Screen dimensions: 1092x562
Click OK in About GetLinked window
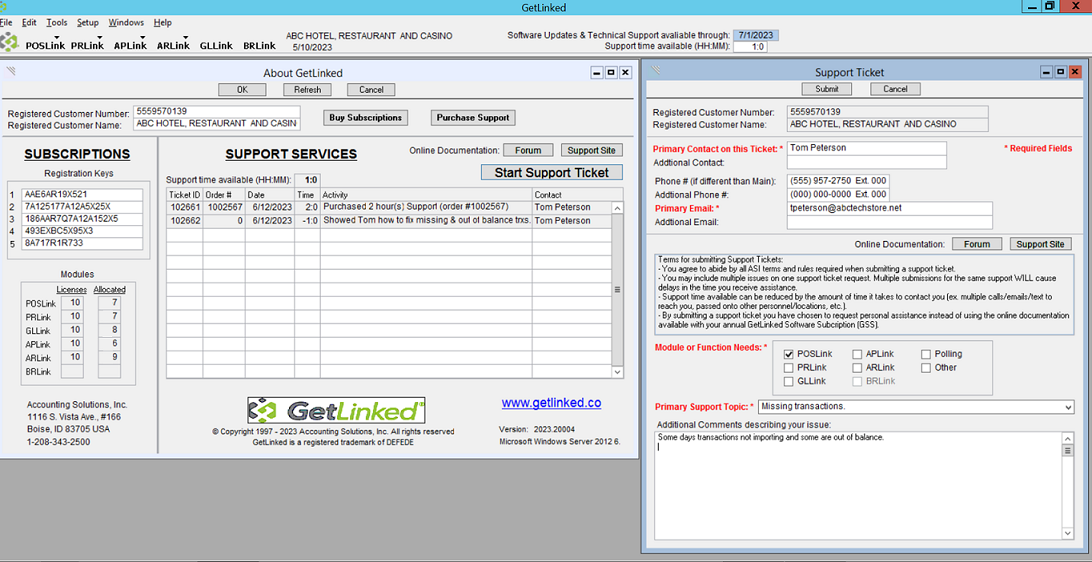pos(242,90)
